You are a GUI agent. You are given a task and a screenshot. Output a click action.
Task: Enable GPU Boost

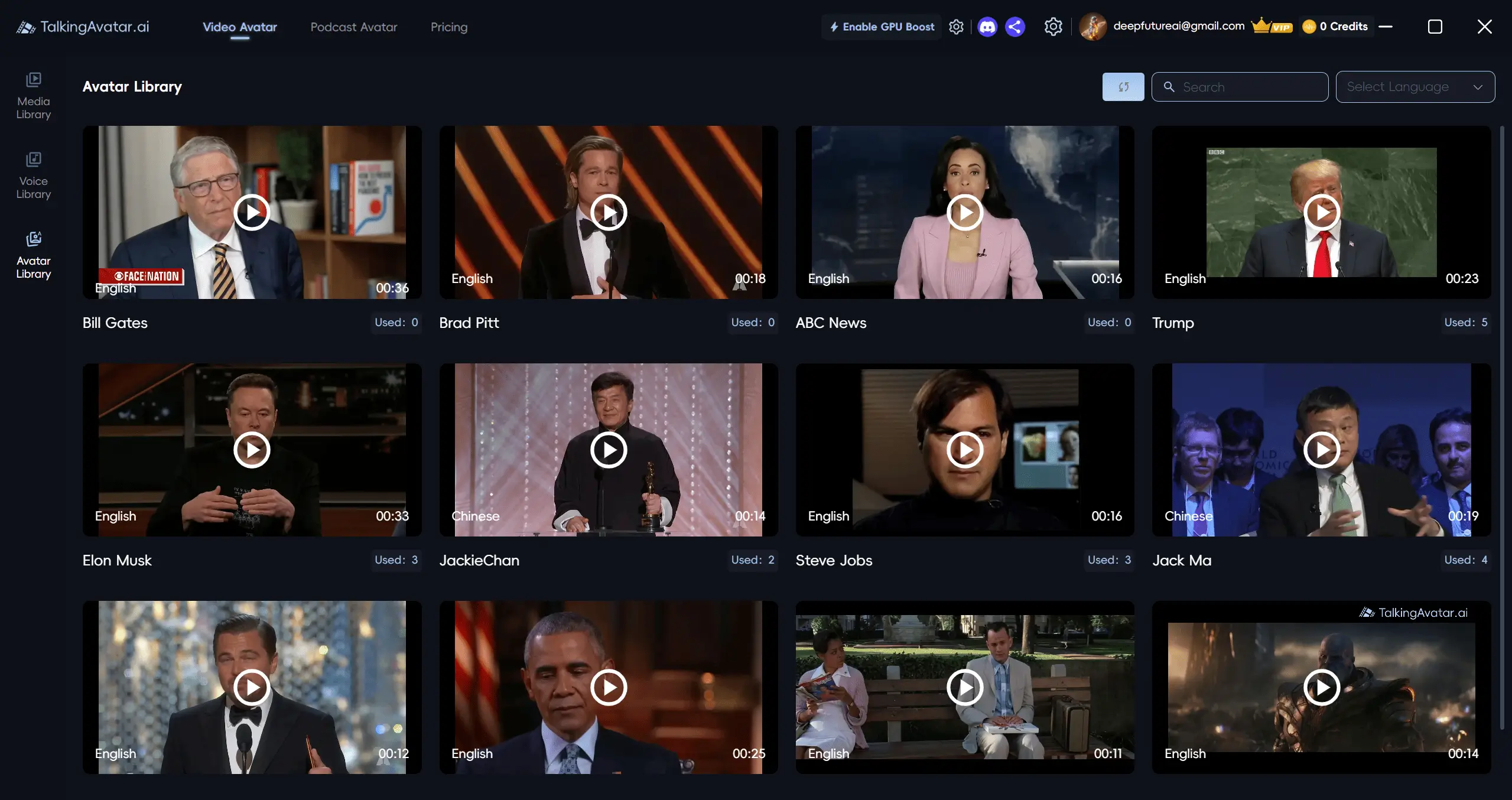(x=882, y=27)
